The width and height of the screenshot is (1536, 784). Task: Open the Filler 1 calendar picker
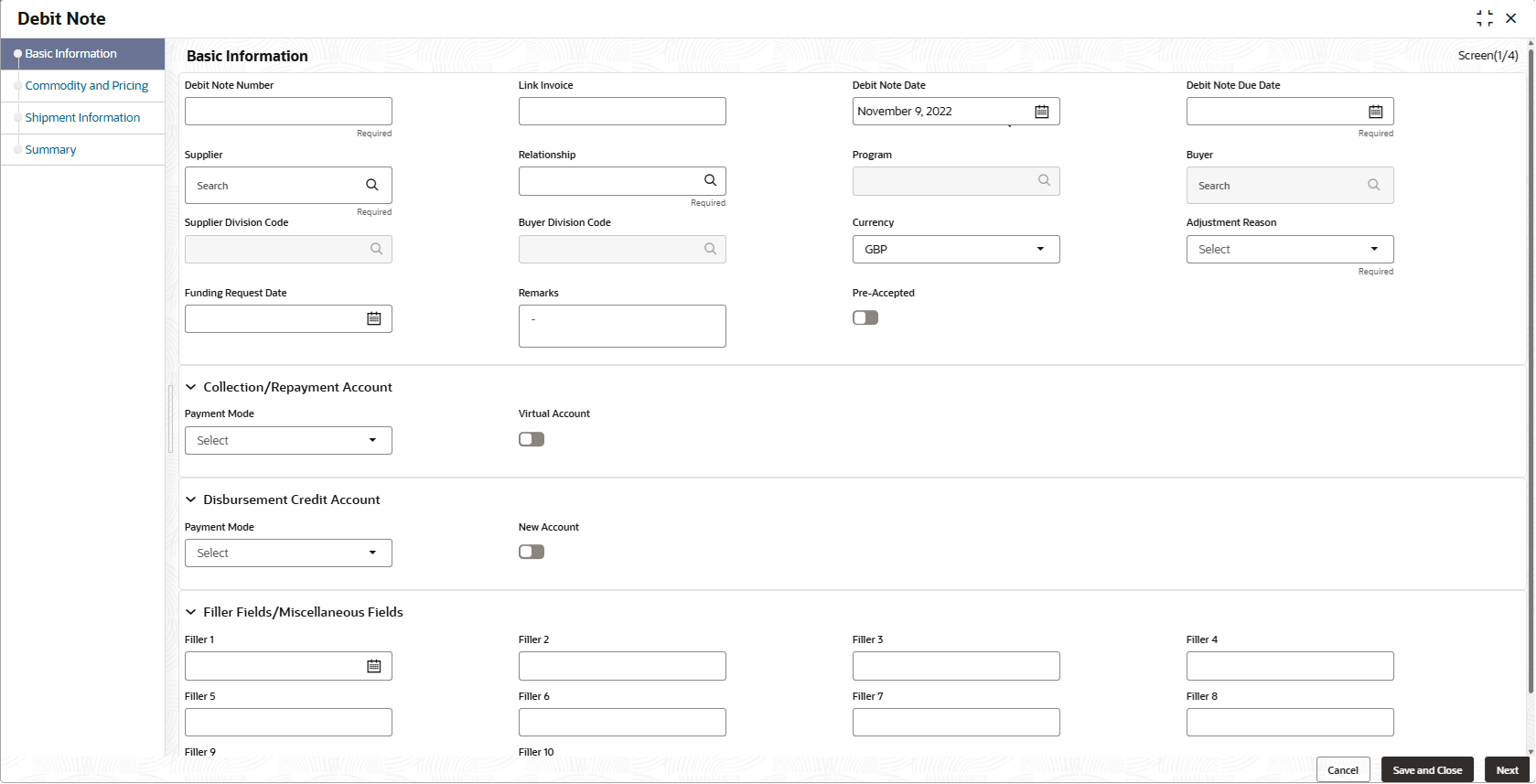pyautogui.click(x=374, y=666)
